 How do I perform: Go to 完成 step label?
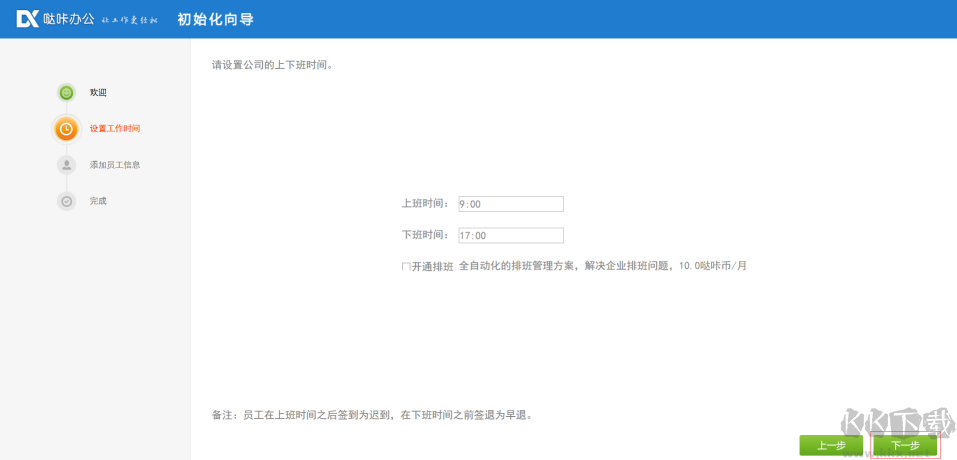coord(98,201)
